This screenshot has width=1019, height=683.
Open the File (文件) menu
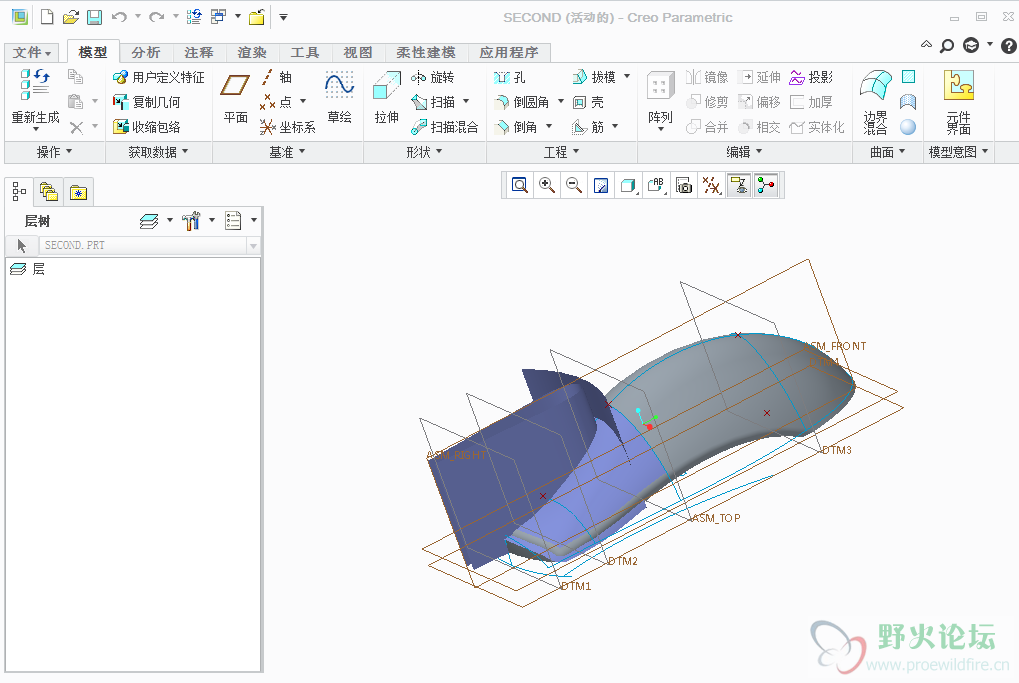[x=31, y=53]
